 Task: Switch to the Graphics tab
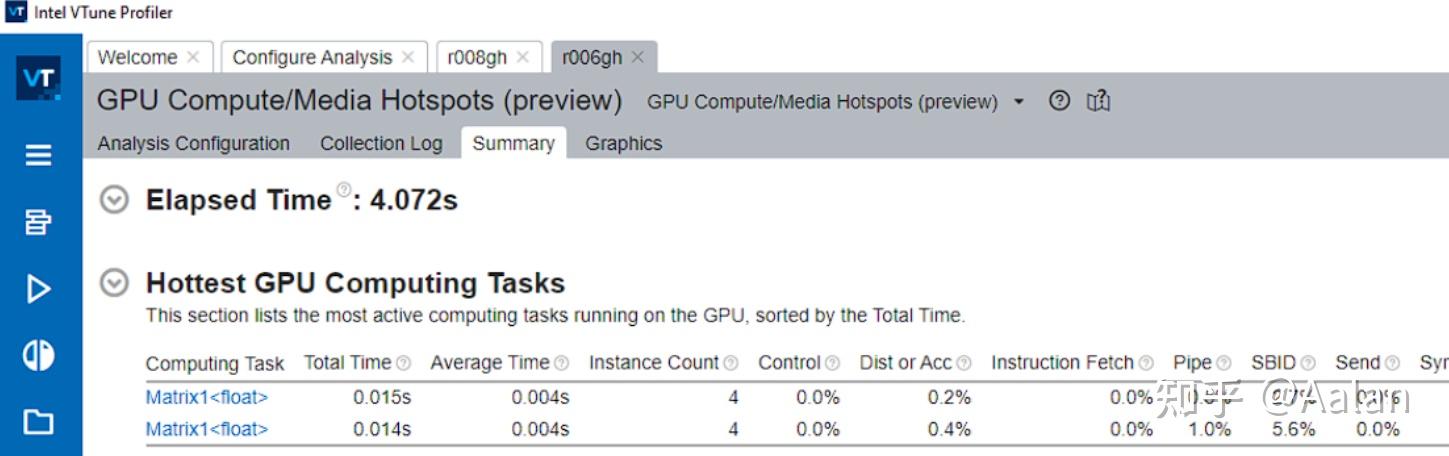(623, 144)
